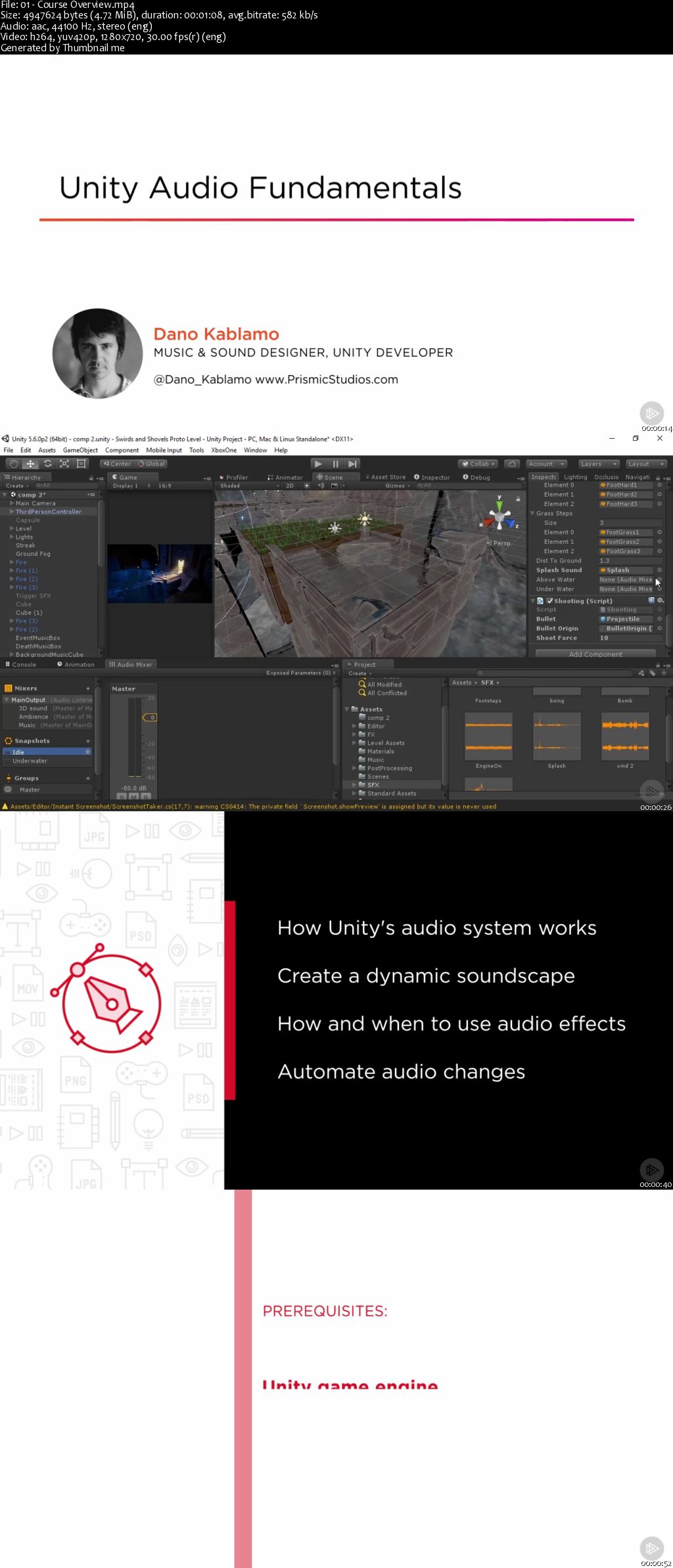Image resolution: width=673 pixels, height=1568 pixels.
Task: Click object picker circle beside Splash
Action: [x=659, y=570]
